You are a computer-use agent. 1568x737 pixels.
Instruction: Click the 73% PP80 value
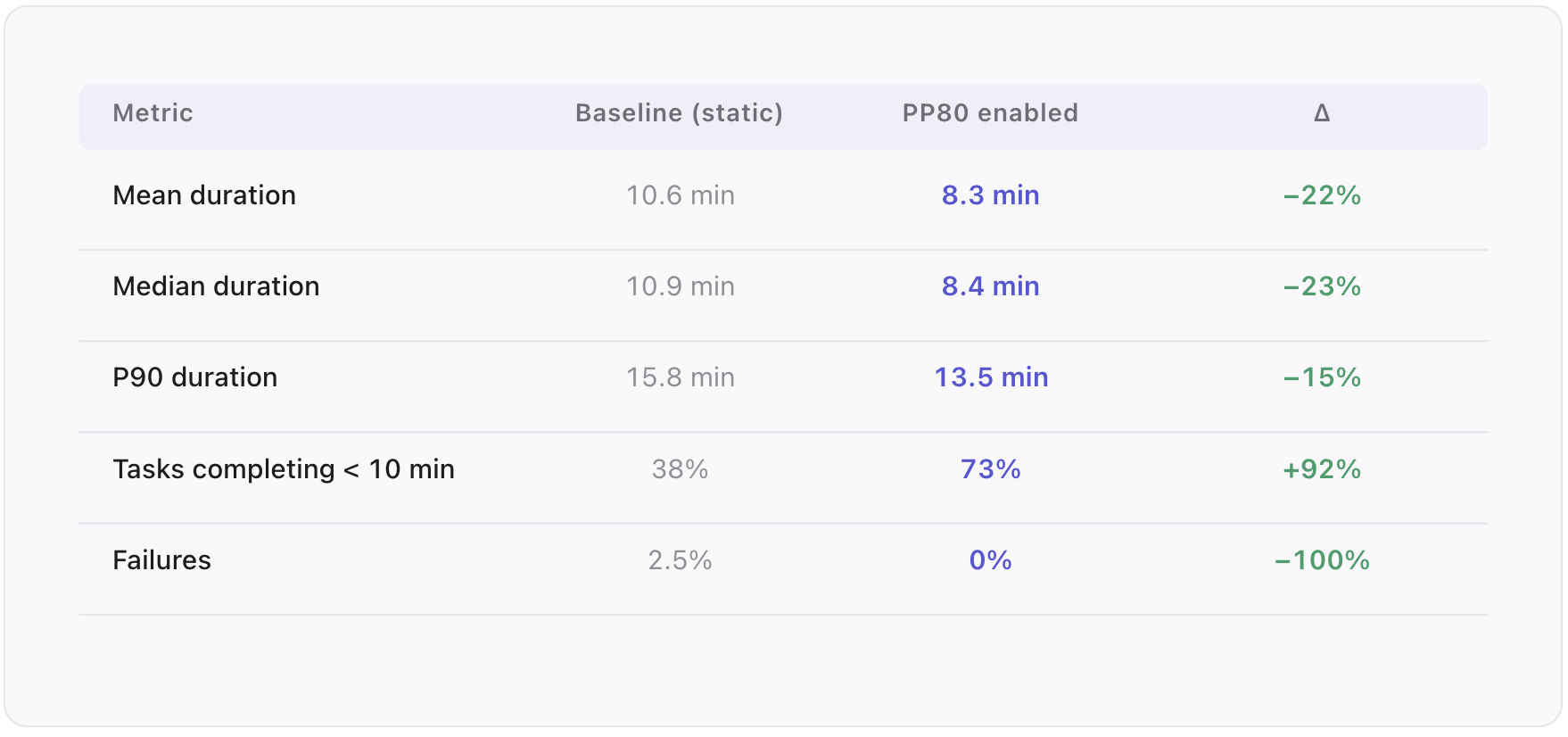(990, 469)
